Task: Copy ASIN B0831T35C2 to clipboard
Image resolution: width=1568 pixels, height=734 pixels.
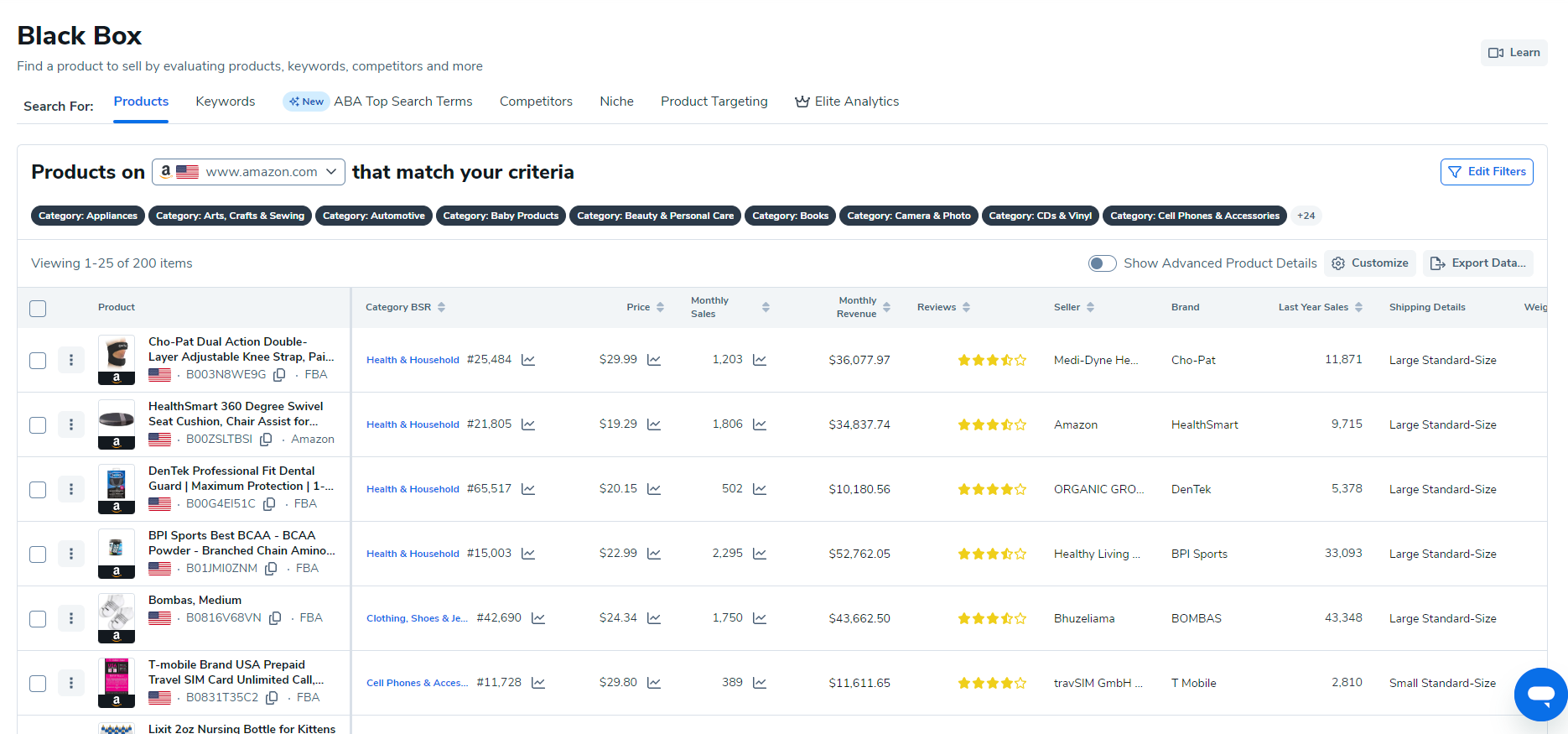Action: [x=272, y=698]
